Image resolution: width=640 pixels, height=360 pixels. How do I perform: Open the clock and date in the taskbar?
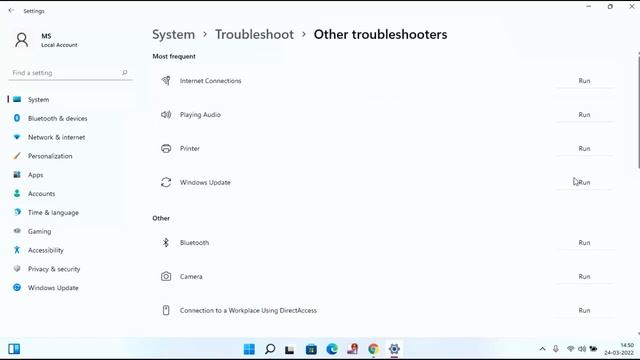pyautogui.click(x=619, y=349)
